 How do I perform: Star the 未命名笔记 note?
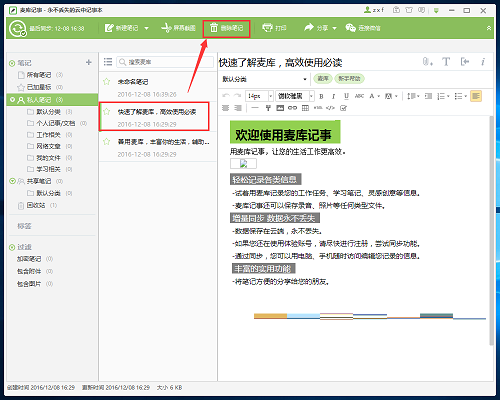[107, 82]
